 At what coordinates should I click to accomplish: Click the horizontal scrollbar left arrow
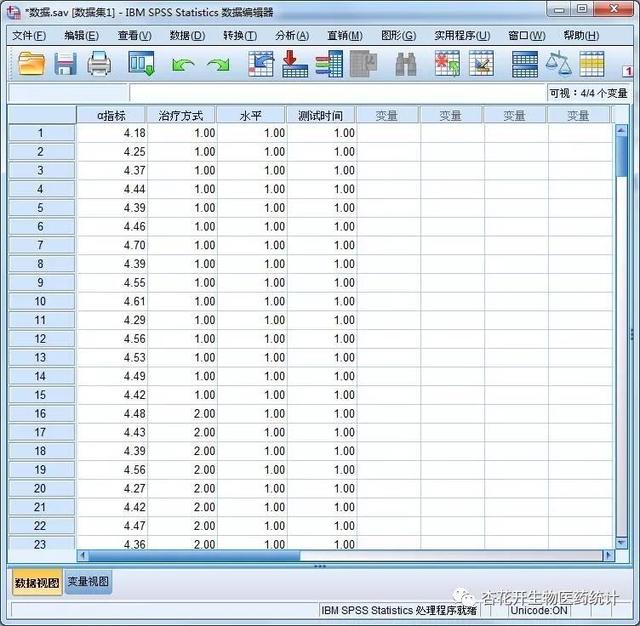[83, 555]
